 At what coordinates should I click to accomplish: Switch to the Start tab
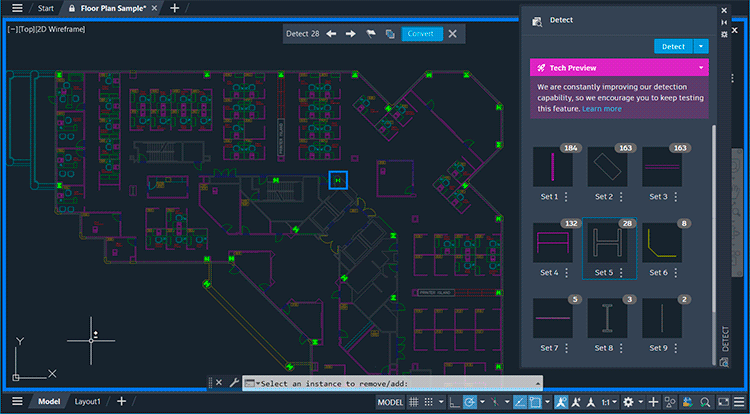tap(46, 8)
